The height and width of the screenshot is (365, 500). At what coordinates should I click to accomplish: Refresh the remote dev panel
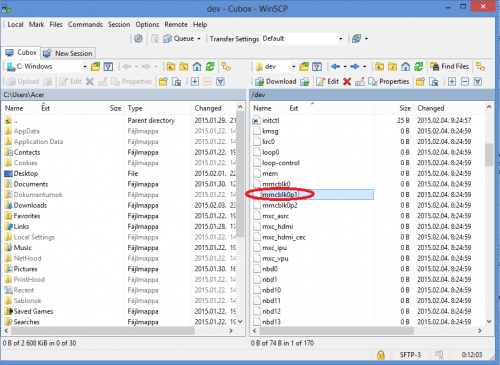[419, 67]
